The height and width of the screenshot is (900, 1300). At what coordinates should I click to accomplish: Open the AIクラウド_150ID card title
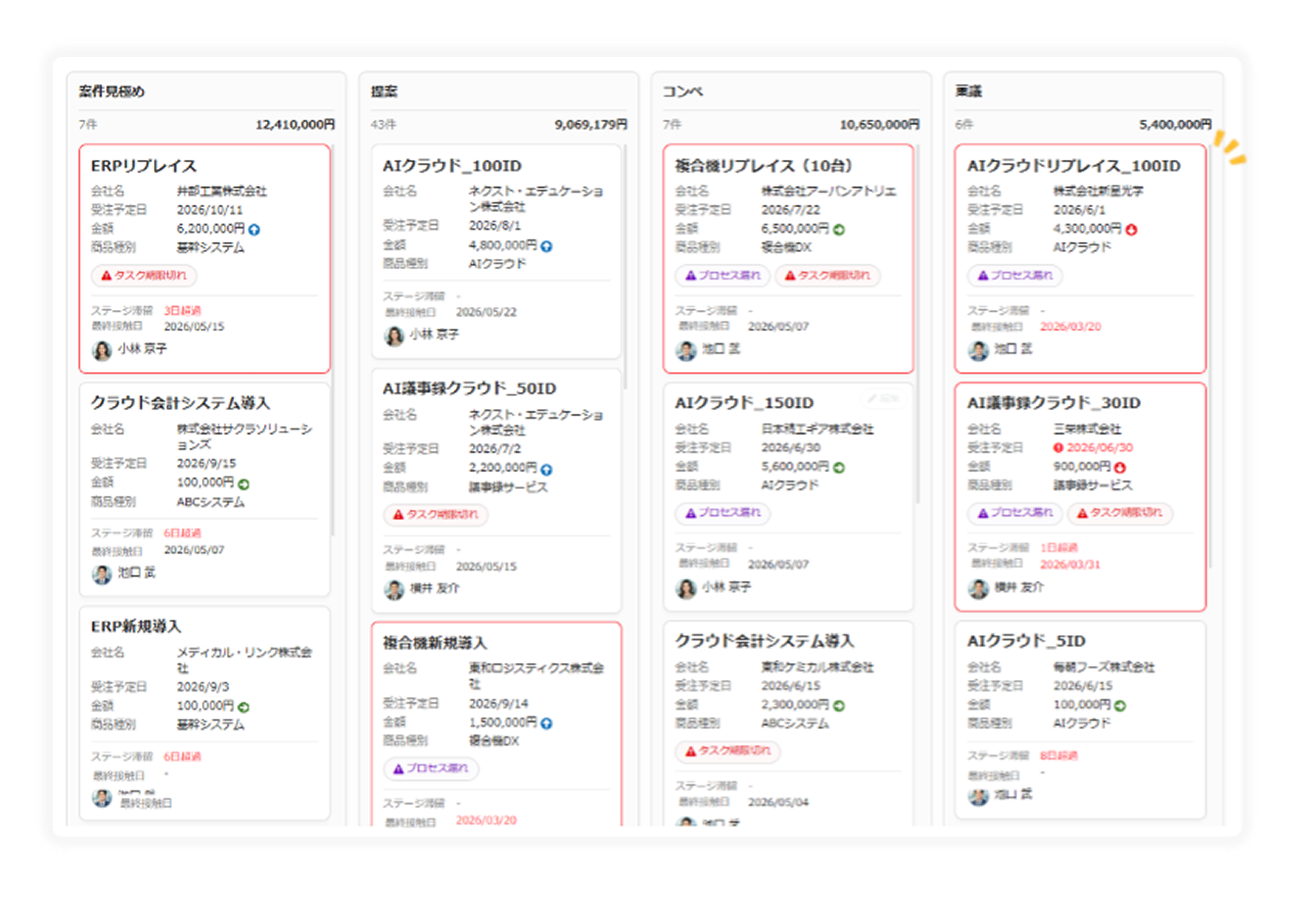tap(744, 403)
